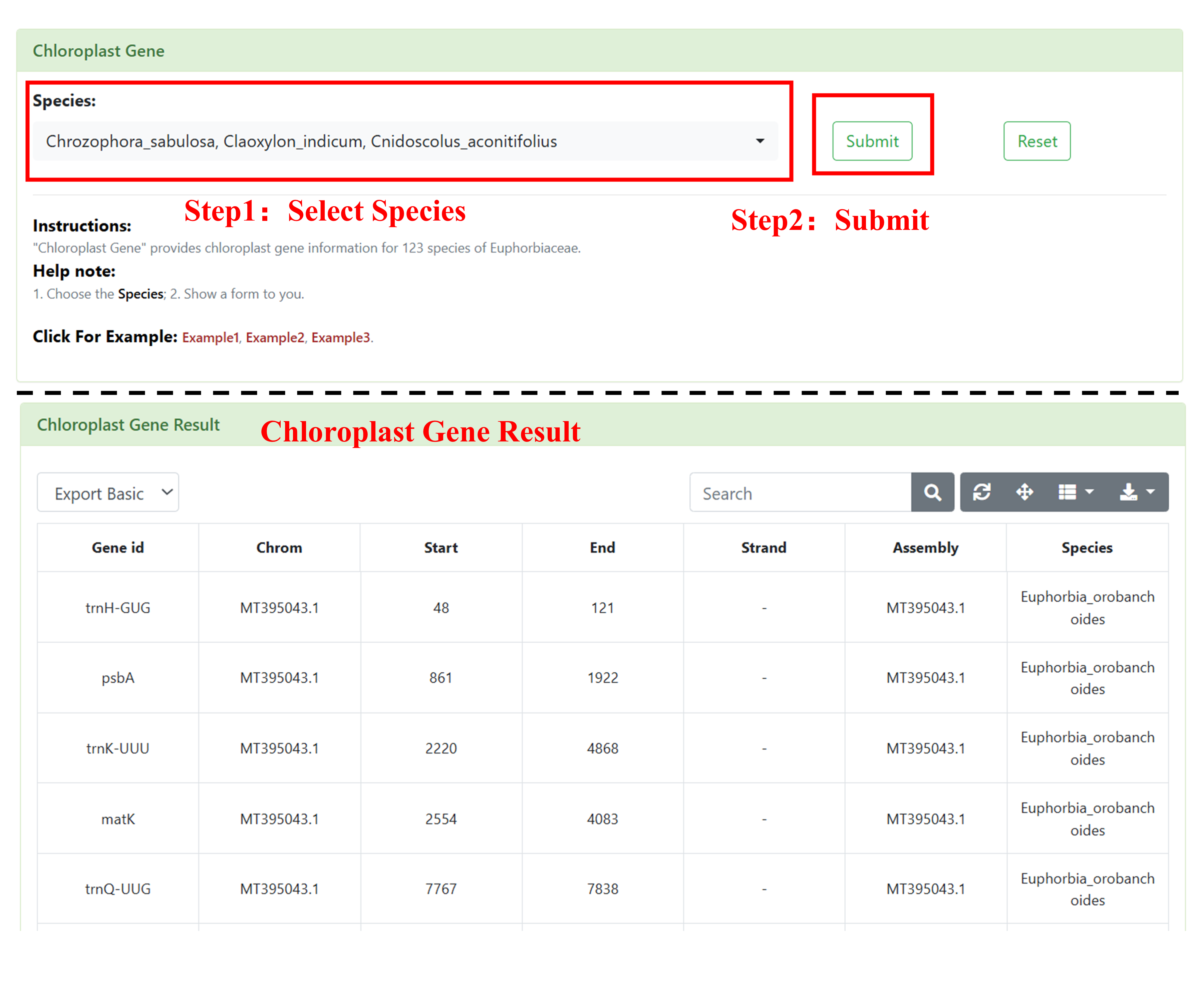Click in the table Search field
Image resolution: width=1204 pixels, height=983 pixels.
point(800,493)
